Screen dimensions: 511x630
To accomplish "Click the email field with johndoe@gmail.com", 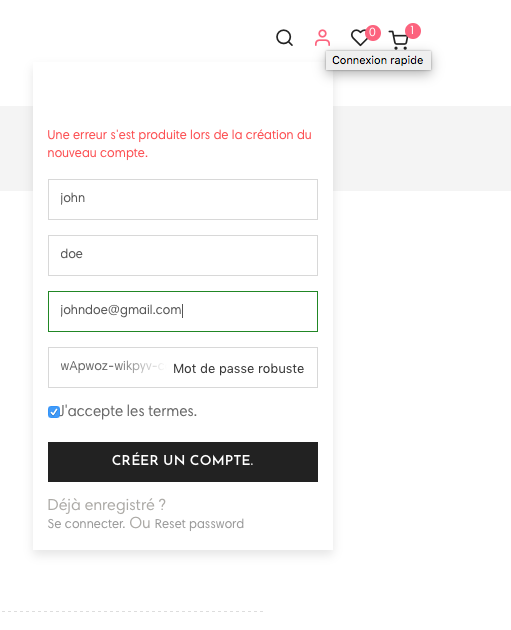I will click(183, 311).
